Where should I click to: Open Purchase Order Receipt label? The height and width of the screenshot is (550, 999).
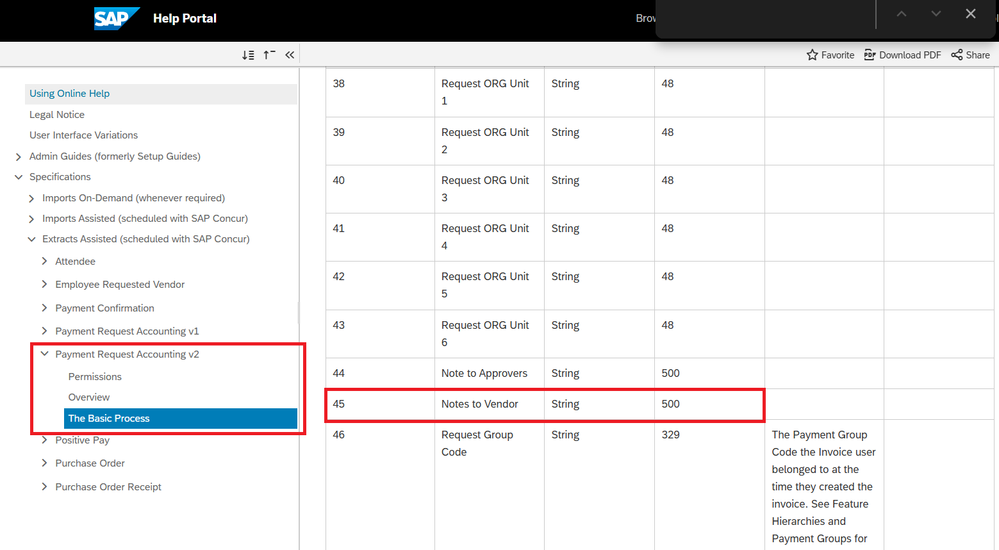(x=108, y=487)
